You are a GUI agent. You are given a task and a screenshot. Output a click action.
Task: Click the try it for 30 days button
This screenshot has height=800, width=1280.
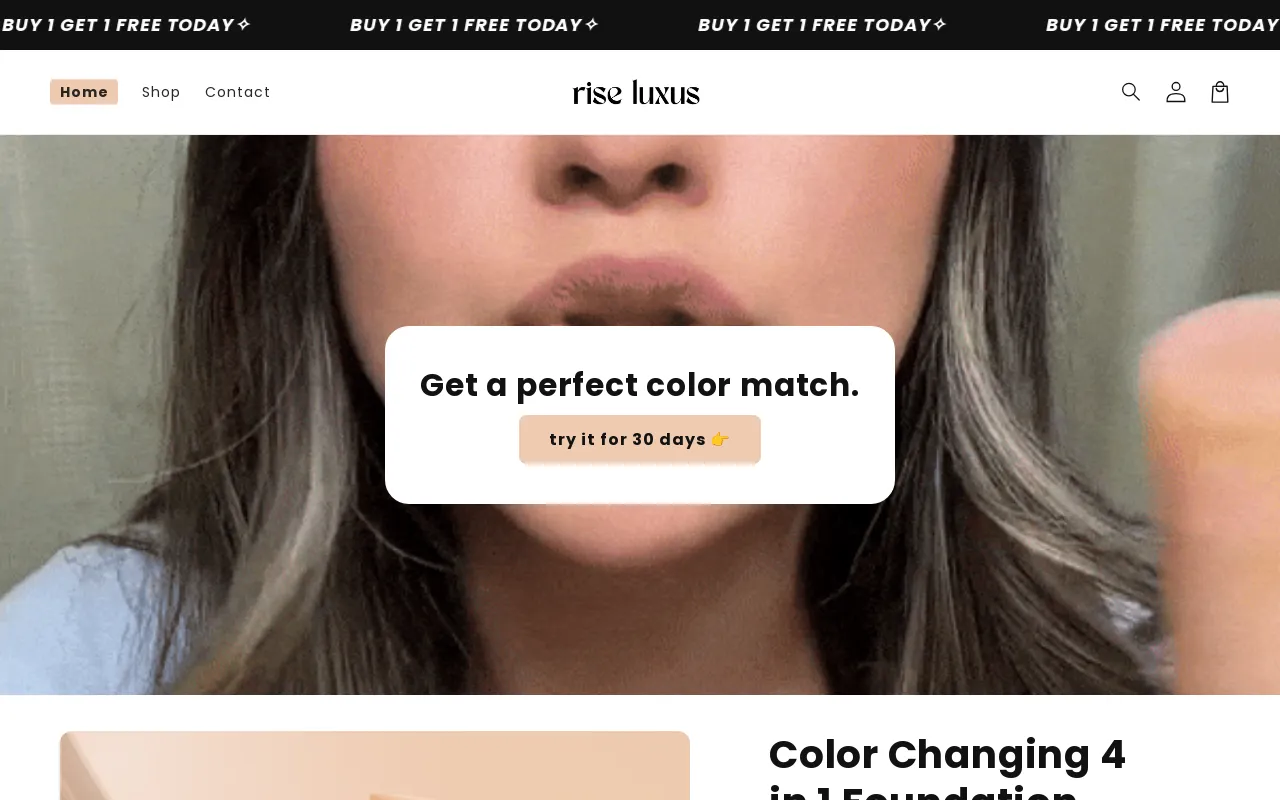[640, 439]
